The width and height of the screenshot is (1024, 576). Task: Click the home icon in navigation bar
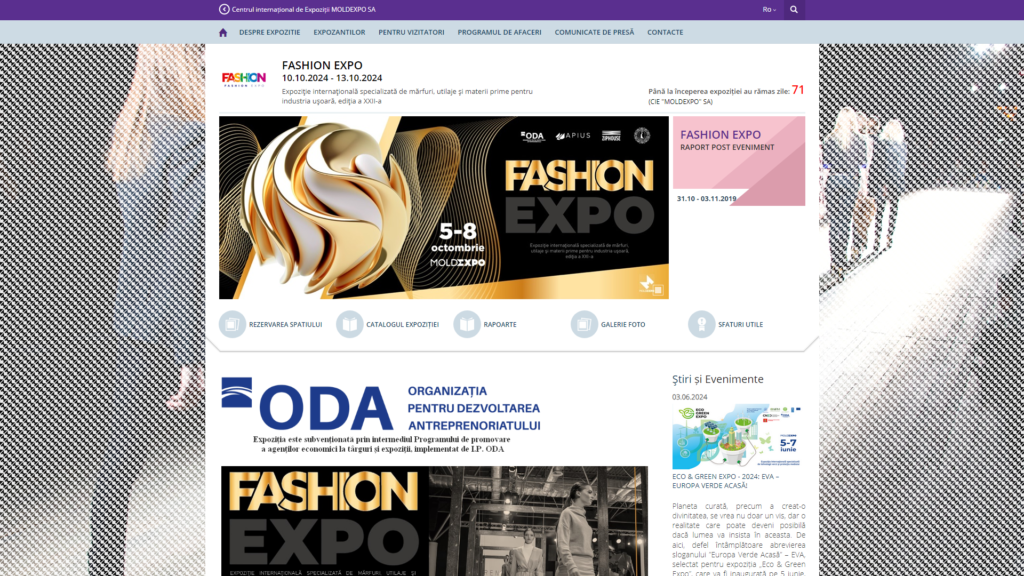[x=223, y=32]
